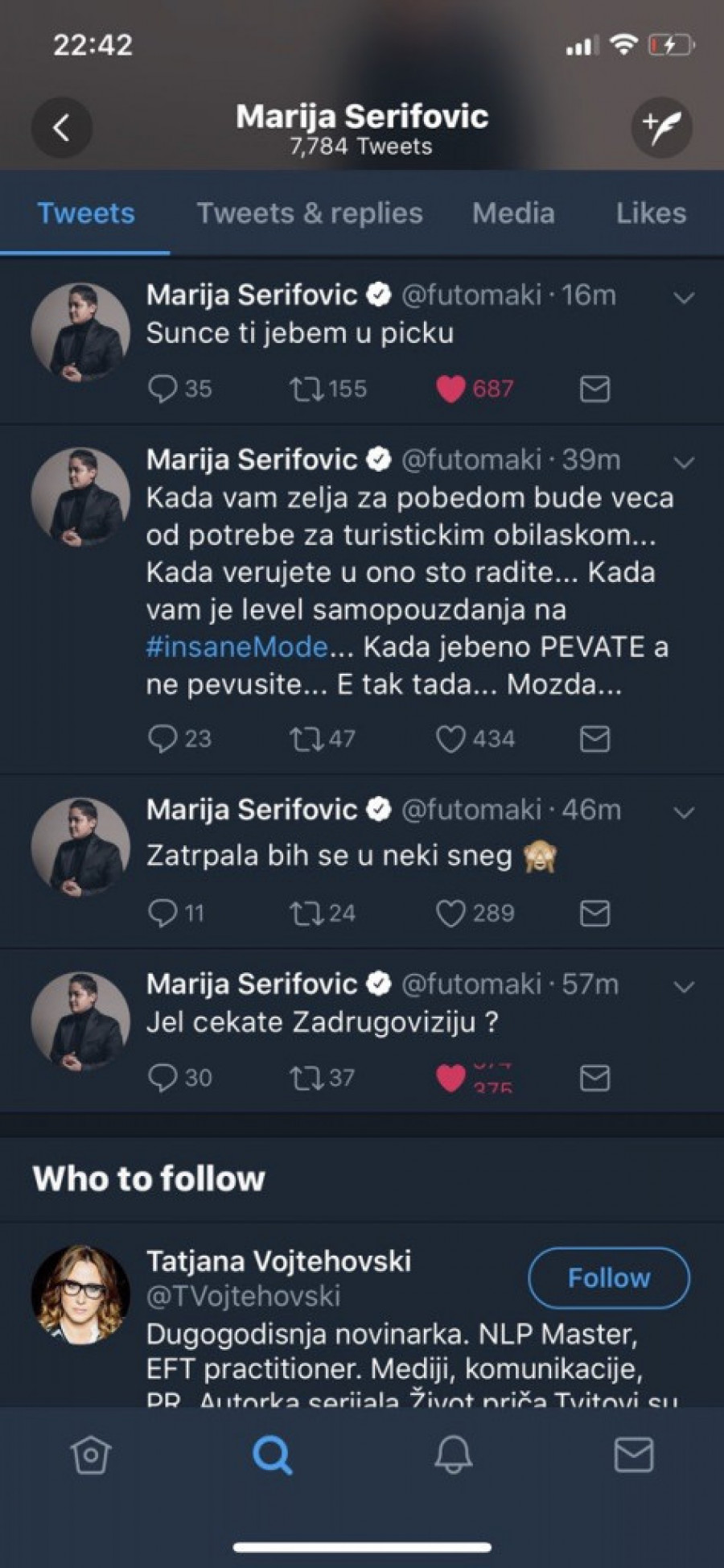This screenshot has height=1568, width=724.
Task: Expand chevron menu on 57m tweet
Action: tap(683, 987)
